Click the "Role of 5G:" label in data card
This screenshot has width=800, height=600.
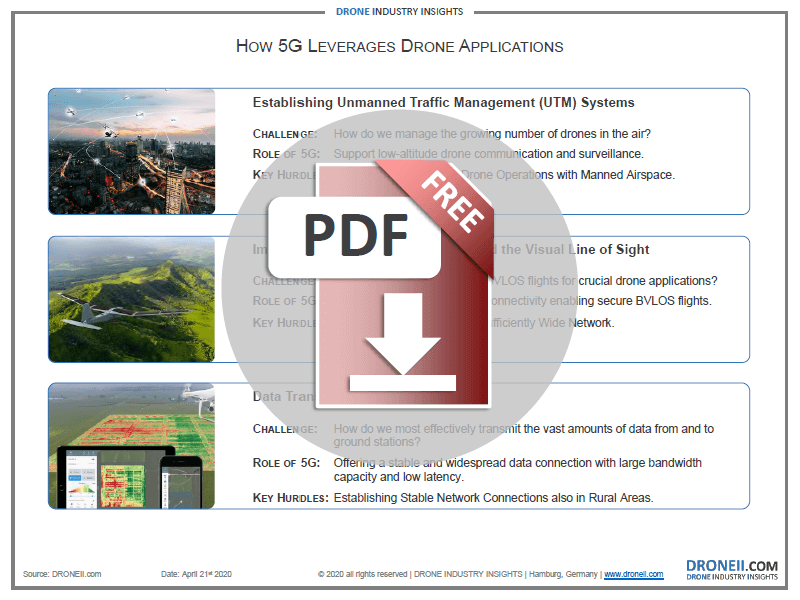pyautogui.click(x=286, y=463)
